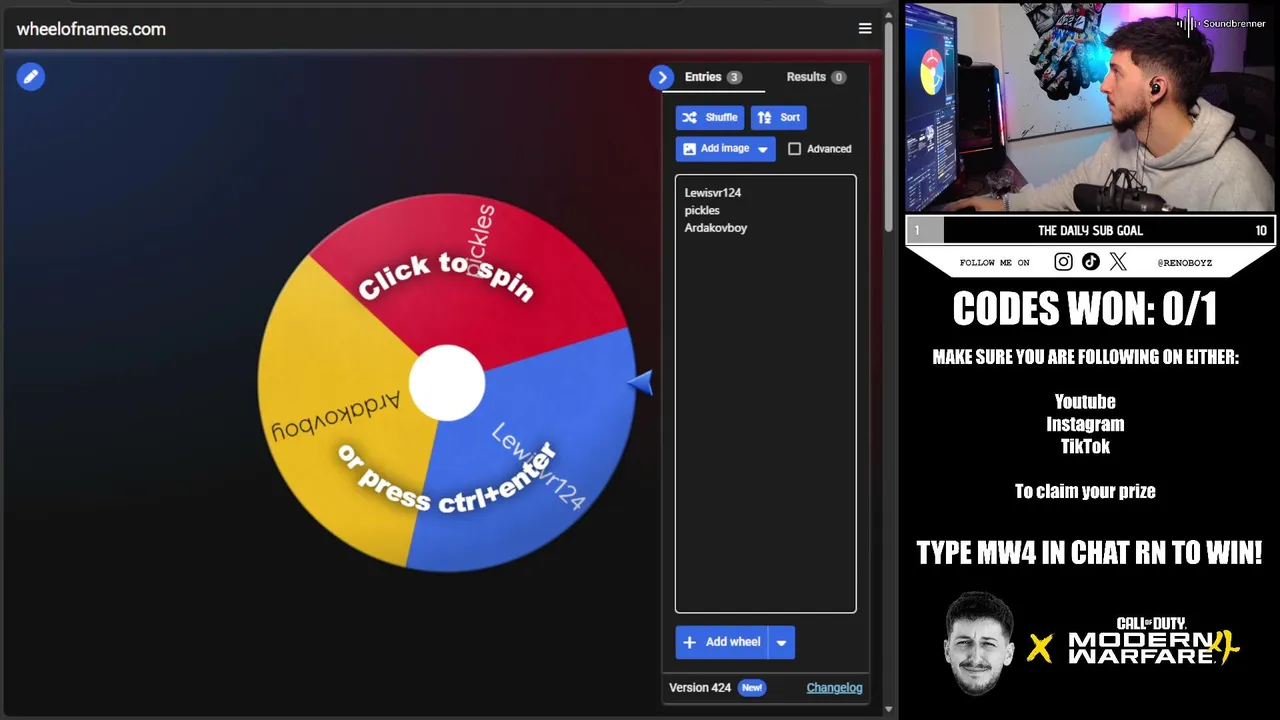Viewport: 1280px width, 720px height.
Task: Collapse the entries panel with the arrow button
Action: pos(661,77)
